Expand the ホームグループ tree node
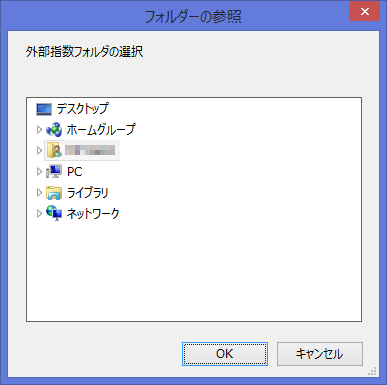The image size is (387, 385). (x=39, y=130)
